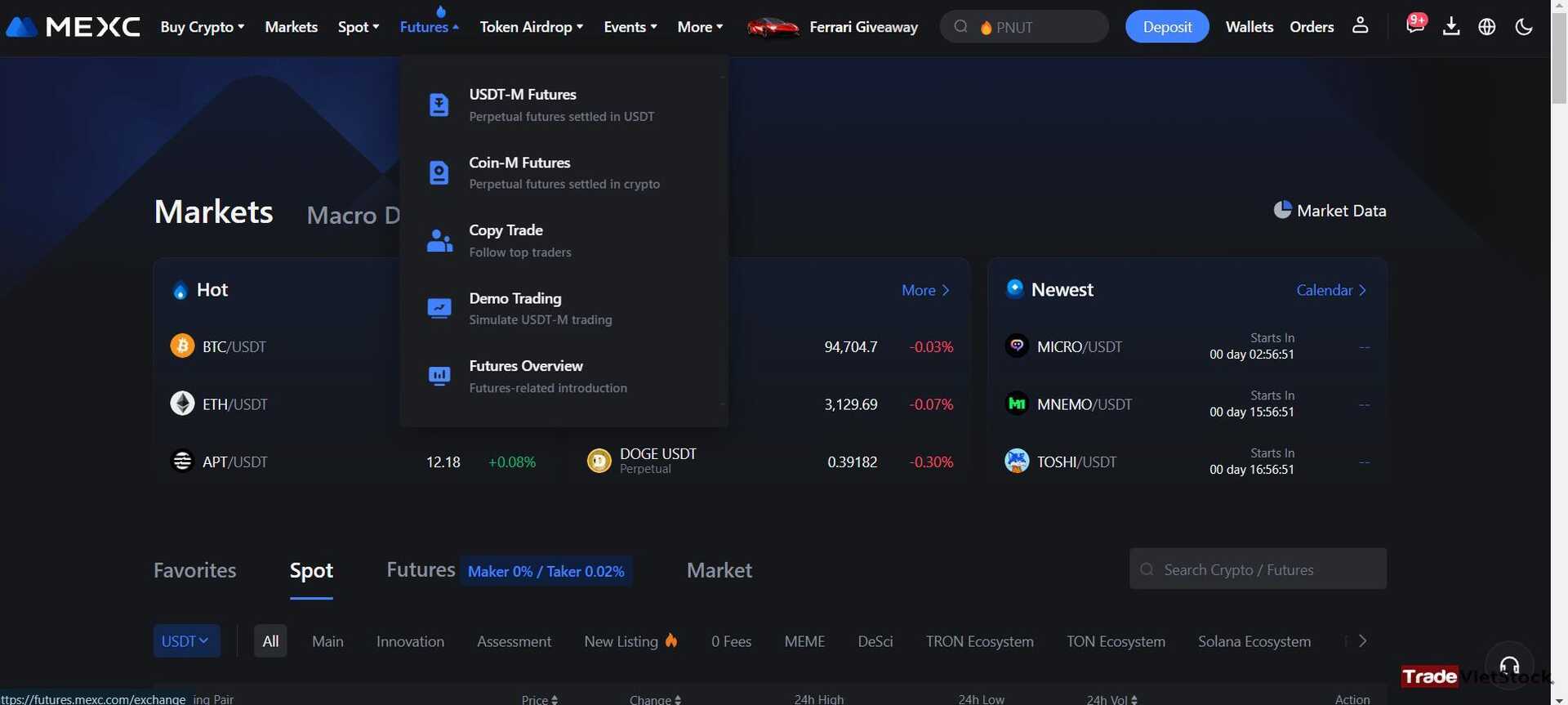
Task: Click the Hot flame drop icon
Action: [180, 290]
